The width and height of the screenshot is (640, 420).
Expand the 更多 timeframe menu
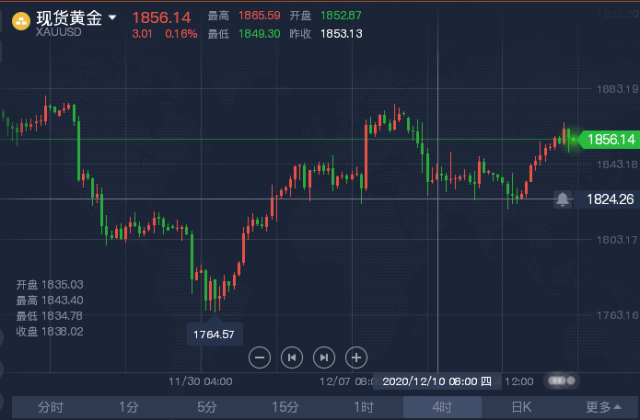tap(603, 407)
